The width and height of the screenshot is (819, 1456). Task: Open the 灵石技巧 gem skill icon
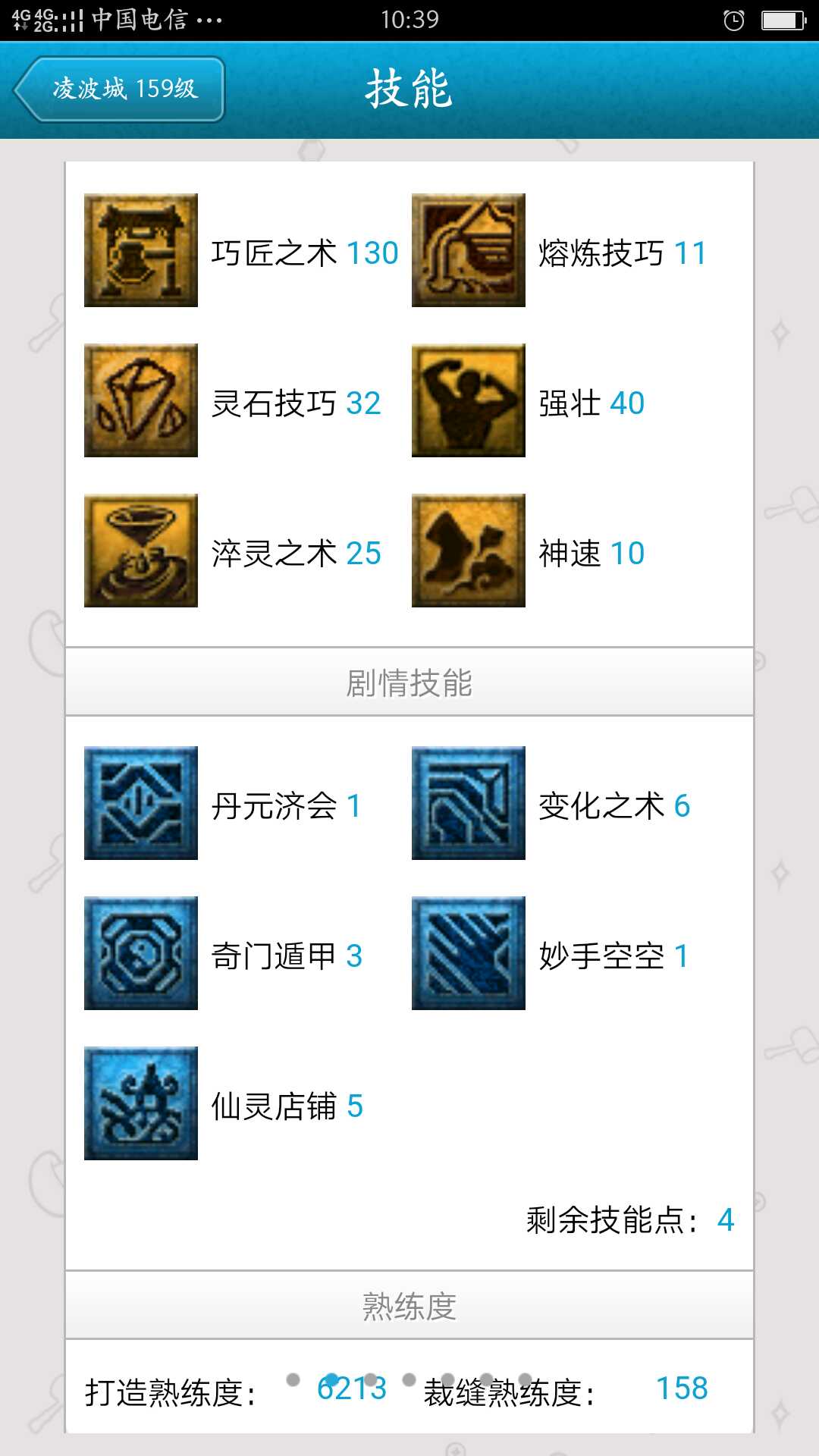click(x=141, y=400)
